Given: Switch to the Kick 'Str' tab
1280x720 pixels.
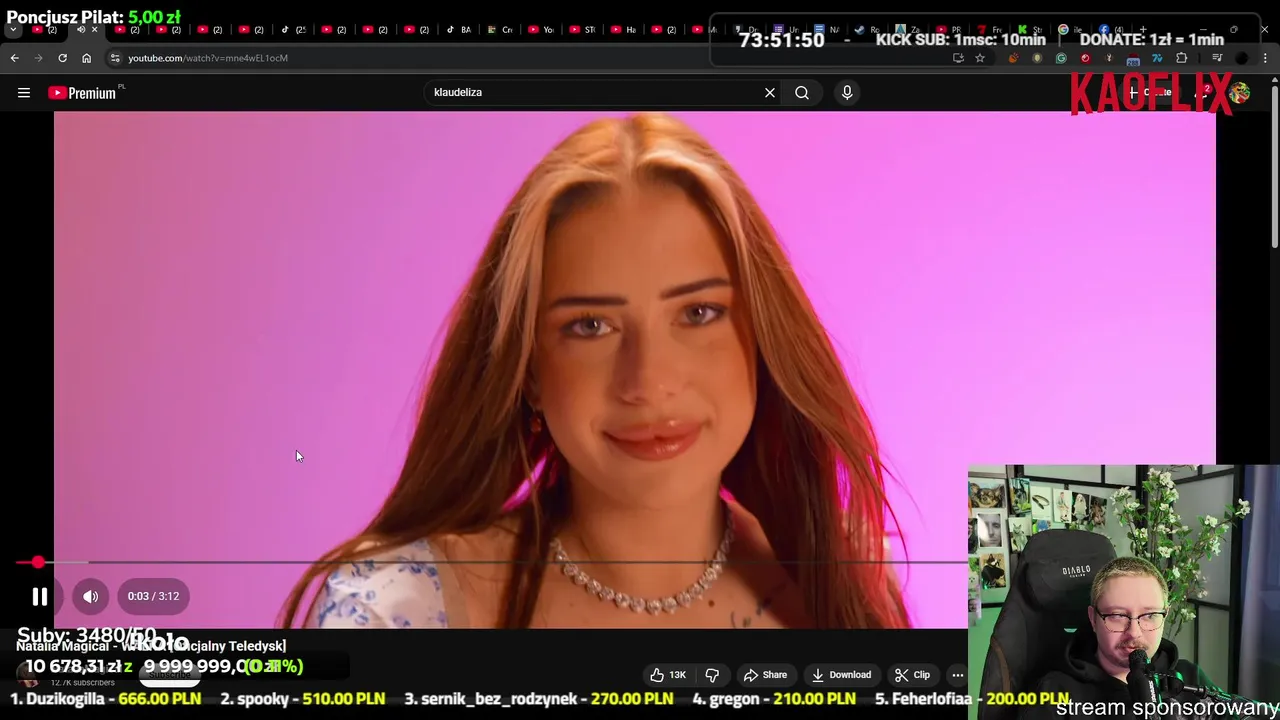Looking at the screenshot, I should click(1029, 30).
